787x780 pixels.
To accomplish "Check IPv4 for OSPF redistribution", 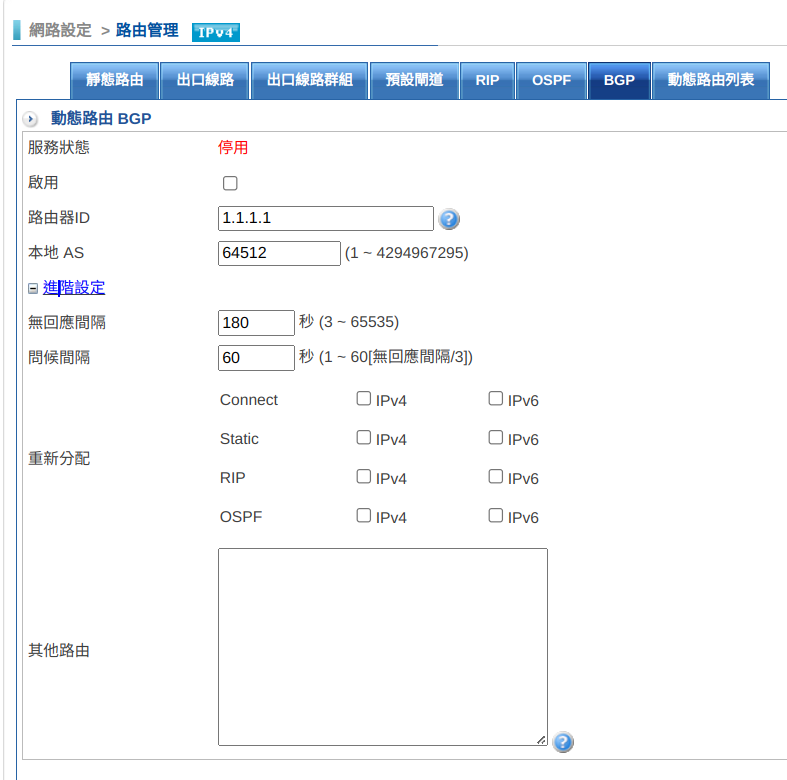I will [364, 516].
